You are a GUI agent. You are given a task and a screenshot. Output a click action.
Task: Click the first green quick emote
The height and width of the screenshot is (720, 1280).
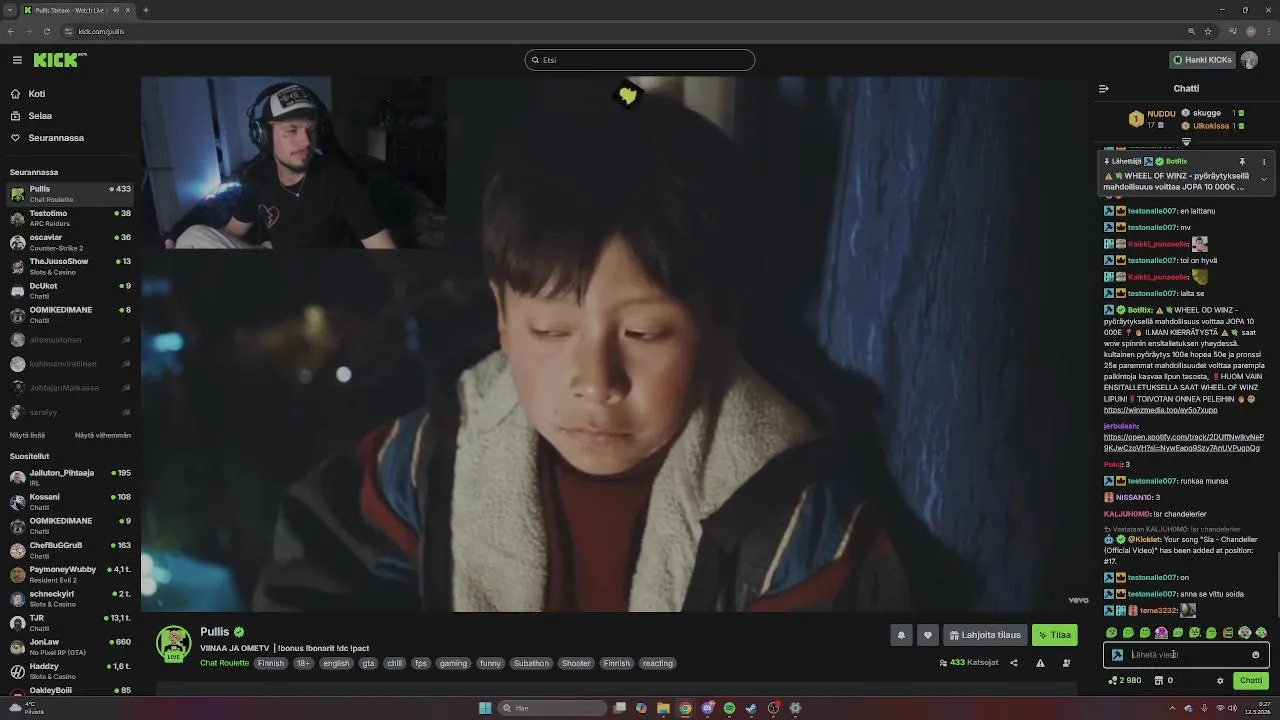pyautogui.click(x=1111, y=633)
